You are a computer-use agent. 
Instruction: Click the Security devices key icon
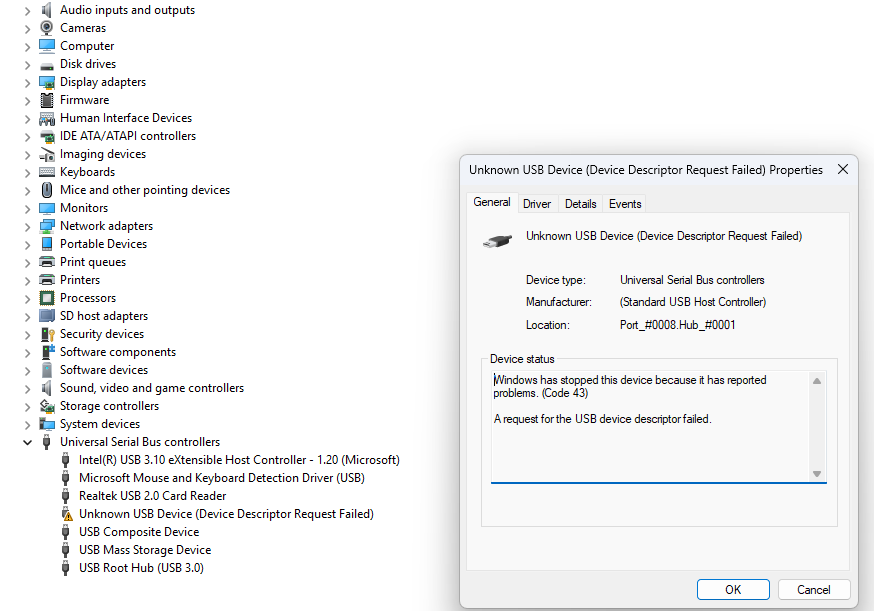point(47,334)
